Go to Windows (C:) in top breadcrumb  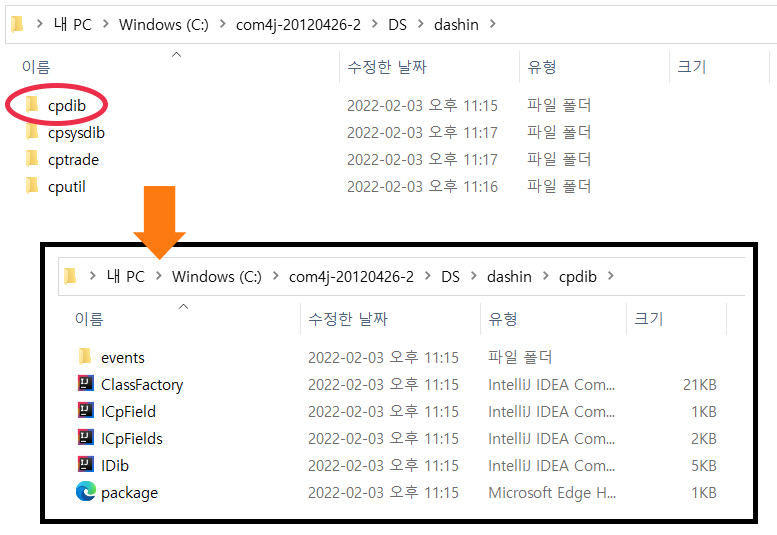[x=164, y=24]
